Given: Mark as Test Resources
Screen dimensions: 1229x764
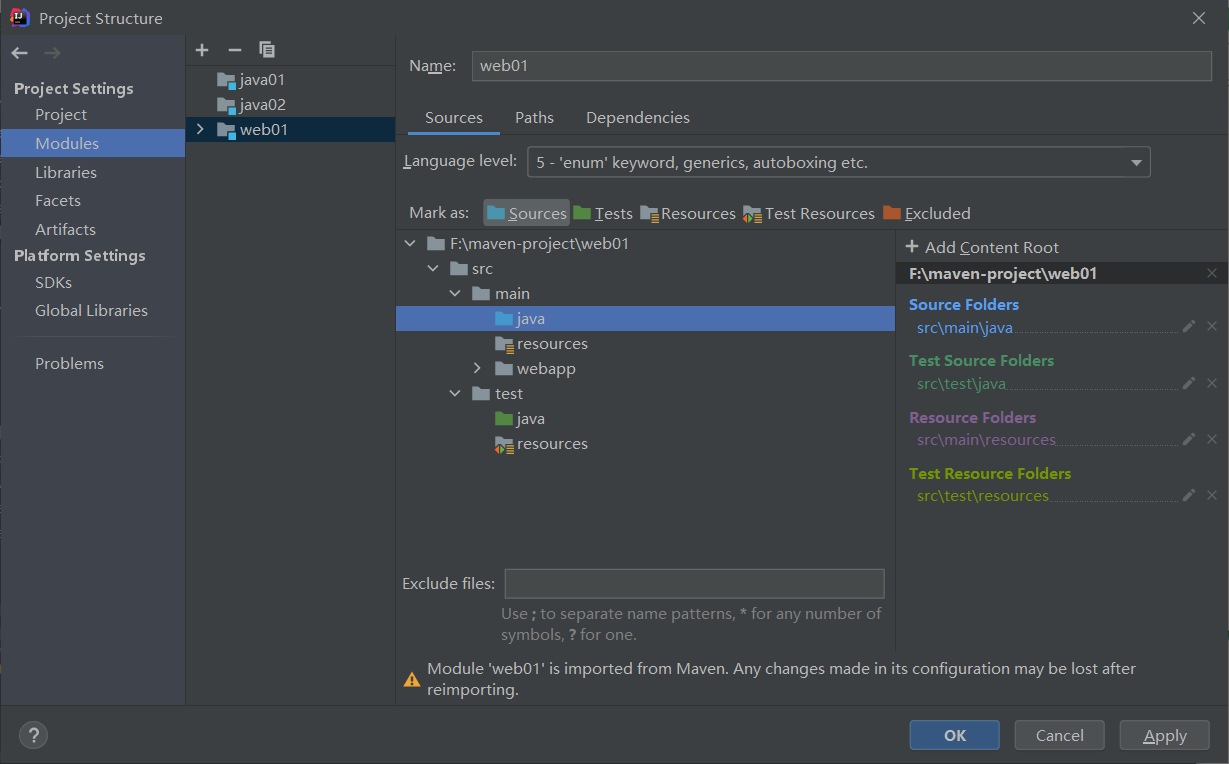Looking at the screenshot, I should [x=809, y=213].
